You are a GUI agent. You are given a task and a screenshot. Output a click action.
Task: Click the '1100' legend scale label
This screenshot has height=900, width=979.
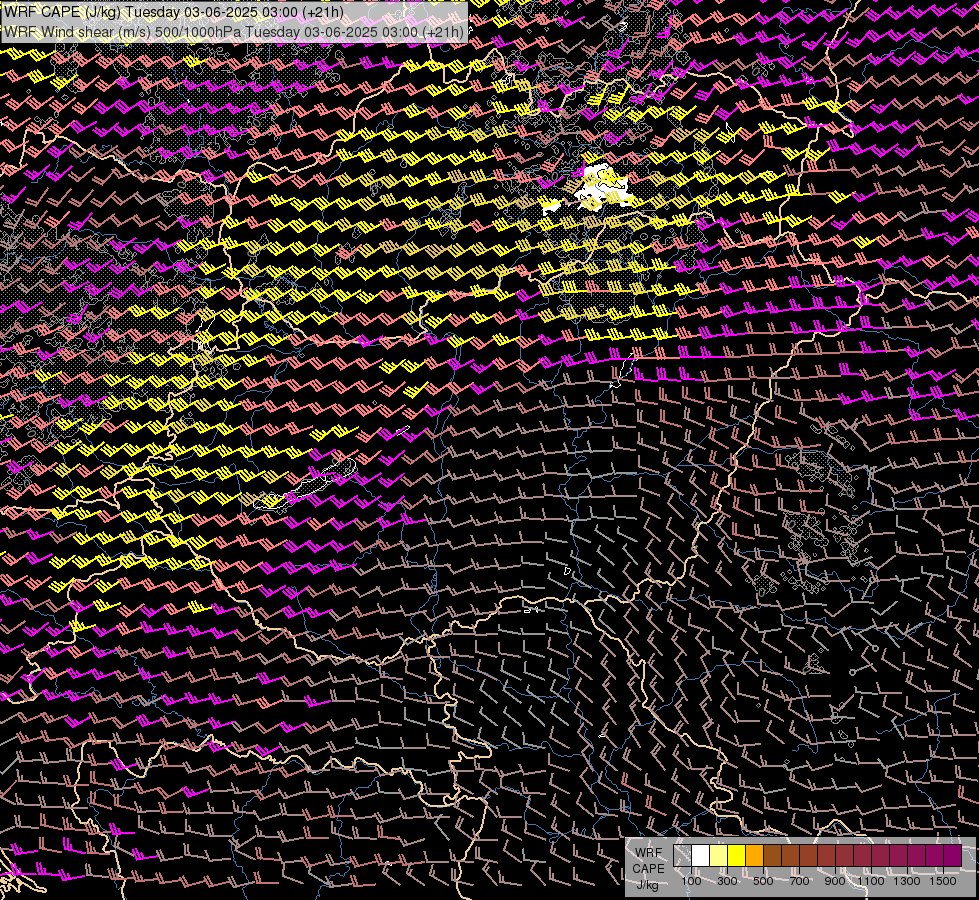click(870, 881)
